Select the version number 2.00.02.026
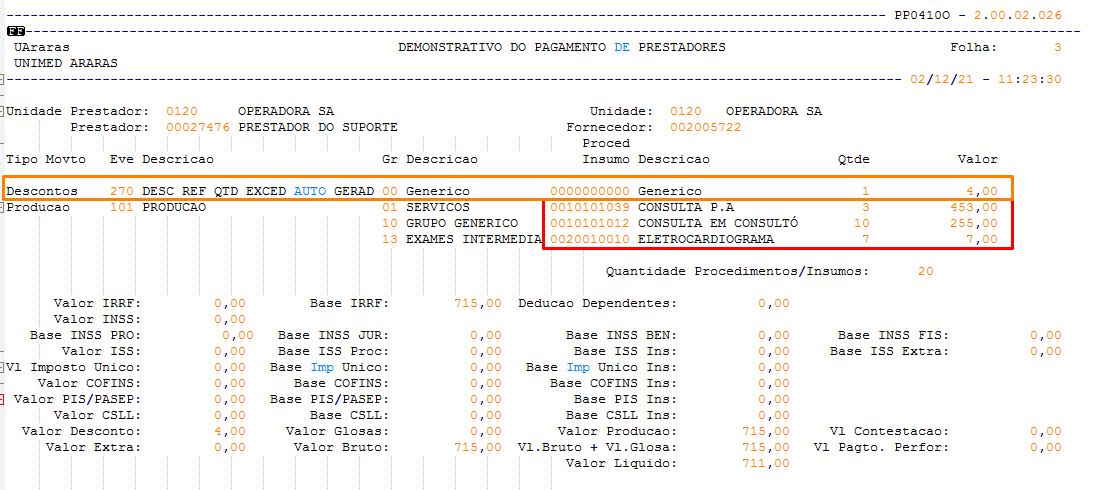Image resolution: width=1093 pixels, height=490 pixels. 1018,15
